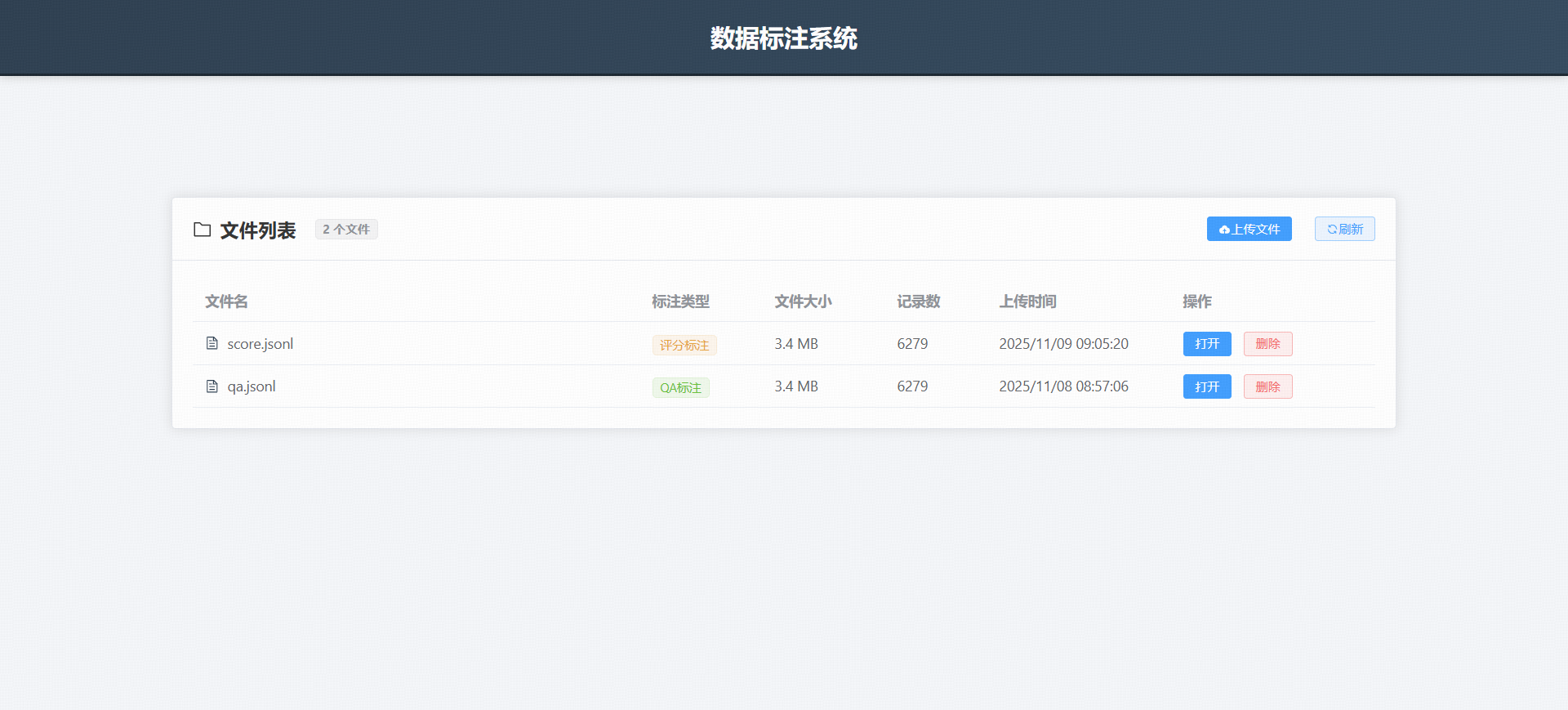Click the 文件大小 column header

point(803,301)
